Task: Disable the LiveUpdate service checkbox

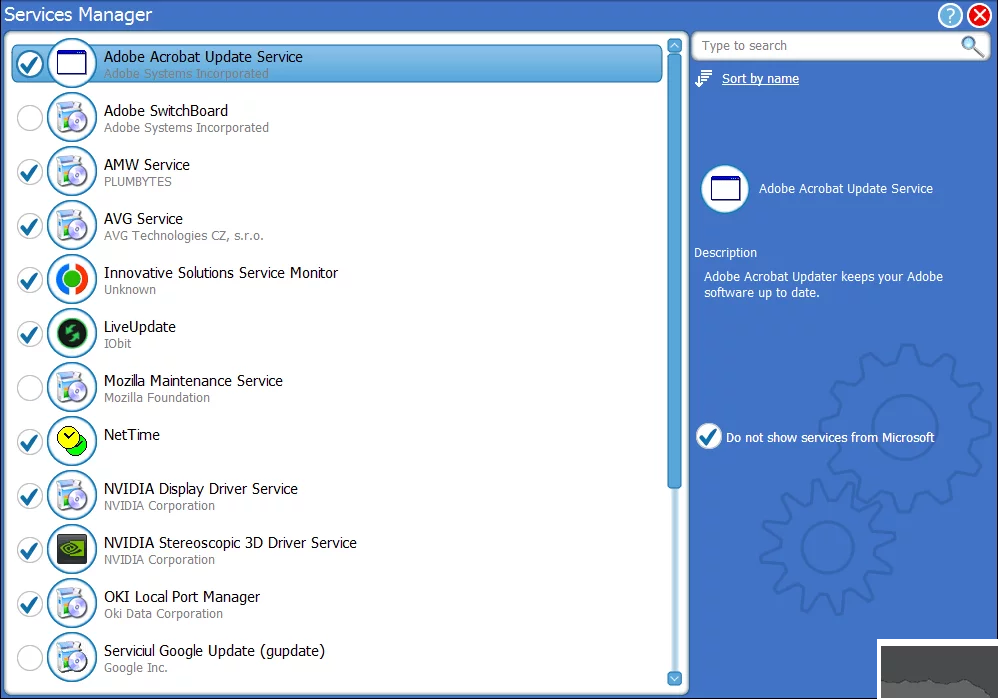Action: pyautogui.click(x=29, y=334)
